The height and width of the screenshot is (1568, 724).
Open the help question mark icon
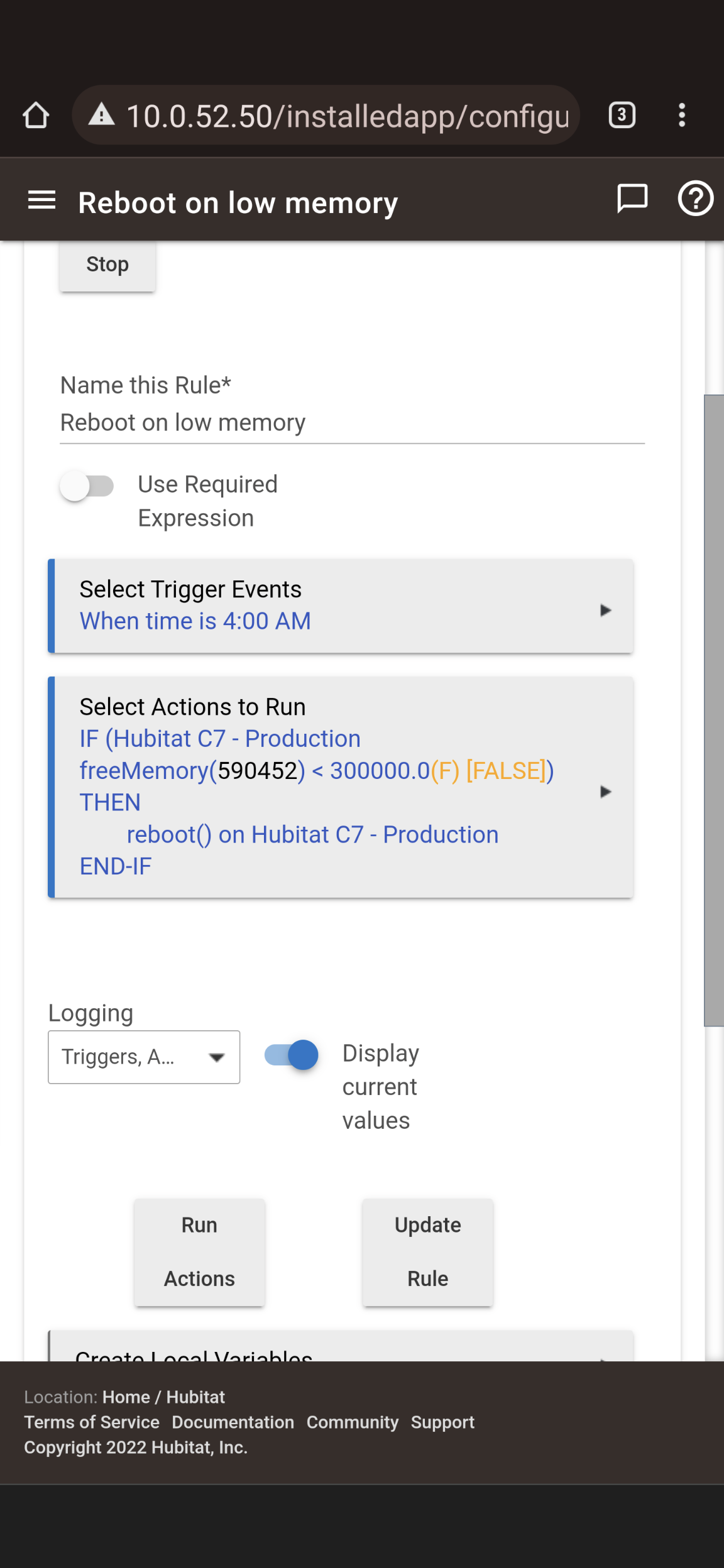click(695, 199)
